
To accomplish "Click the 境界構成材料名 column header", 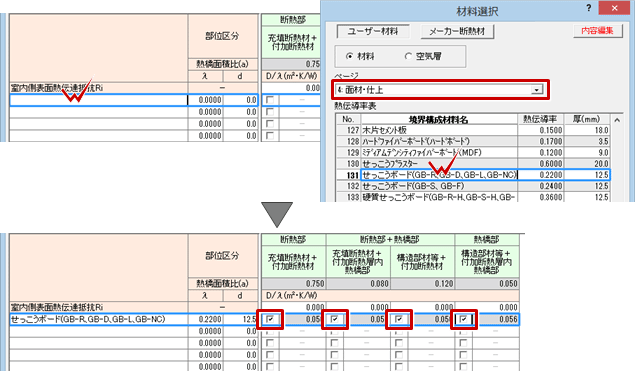I will (439, 119).
